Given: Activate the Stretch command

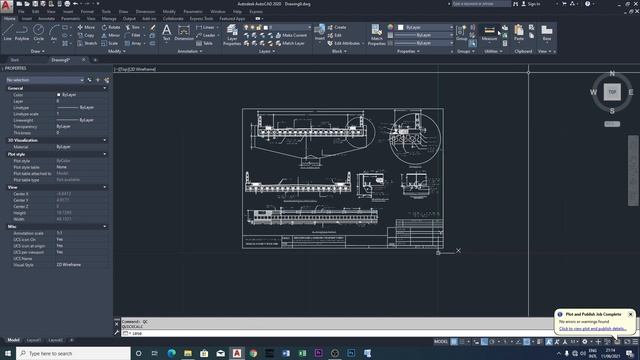Looking at the screenshot, I should coord(87,43).
